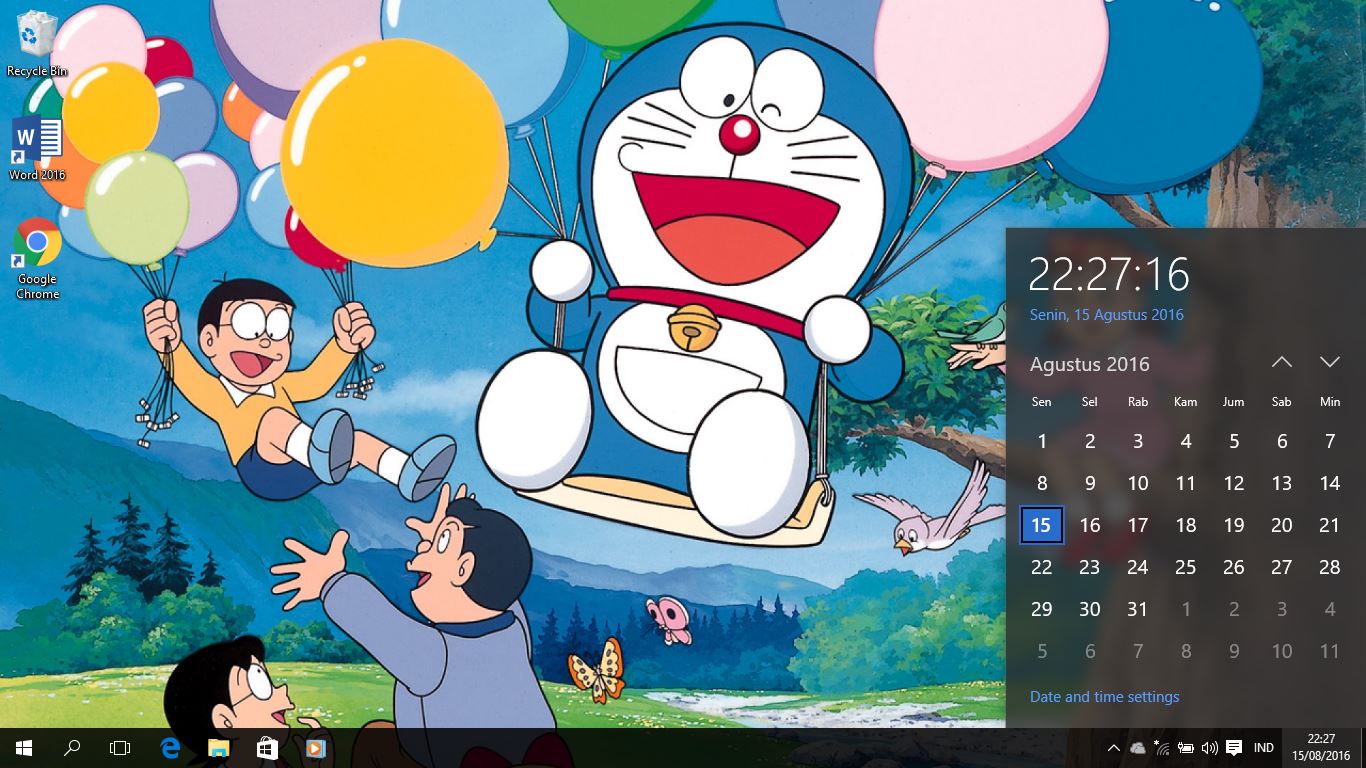
Task: Open the Wi-Fi network tray icon
Action: [x=1162, y=748]
